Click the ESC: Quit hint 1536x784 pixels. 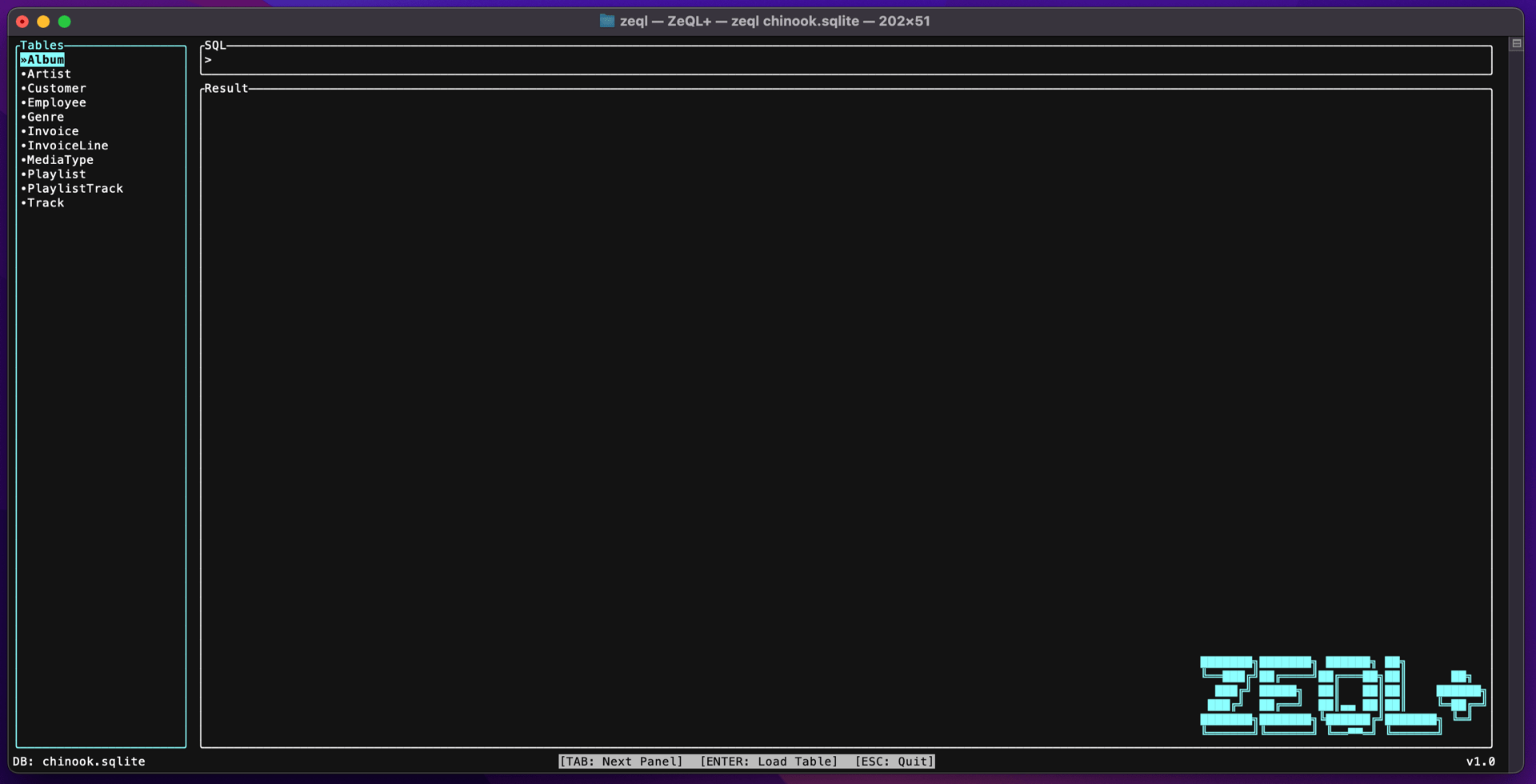pyautogui.click(x=894, y=762)
